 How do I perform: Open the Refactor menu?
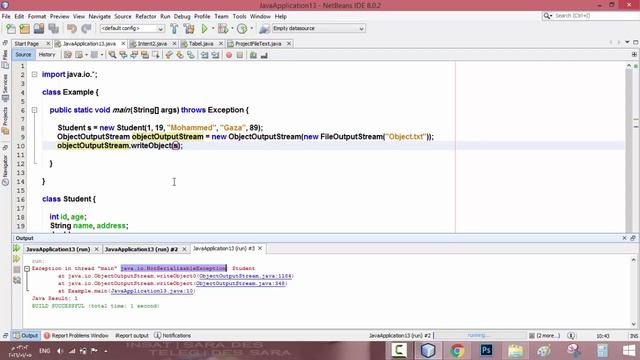146,16
